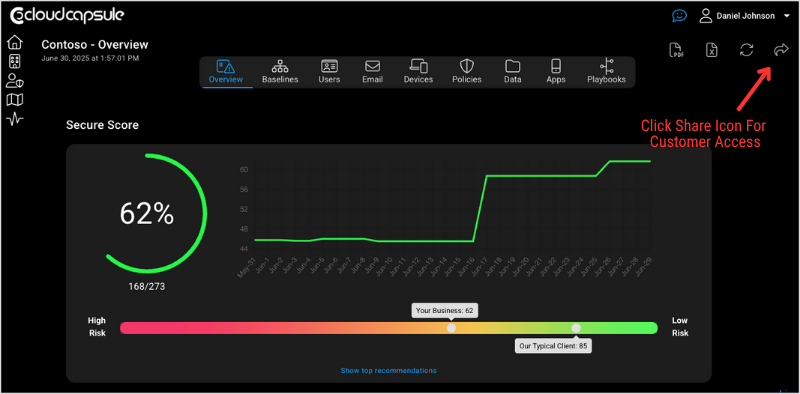The height and width of the screenshot is (394, 800).
Task: Open the Apps tab
Action: click(556, 72)
